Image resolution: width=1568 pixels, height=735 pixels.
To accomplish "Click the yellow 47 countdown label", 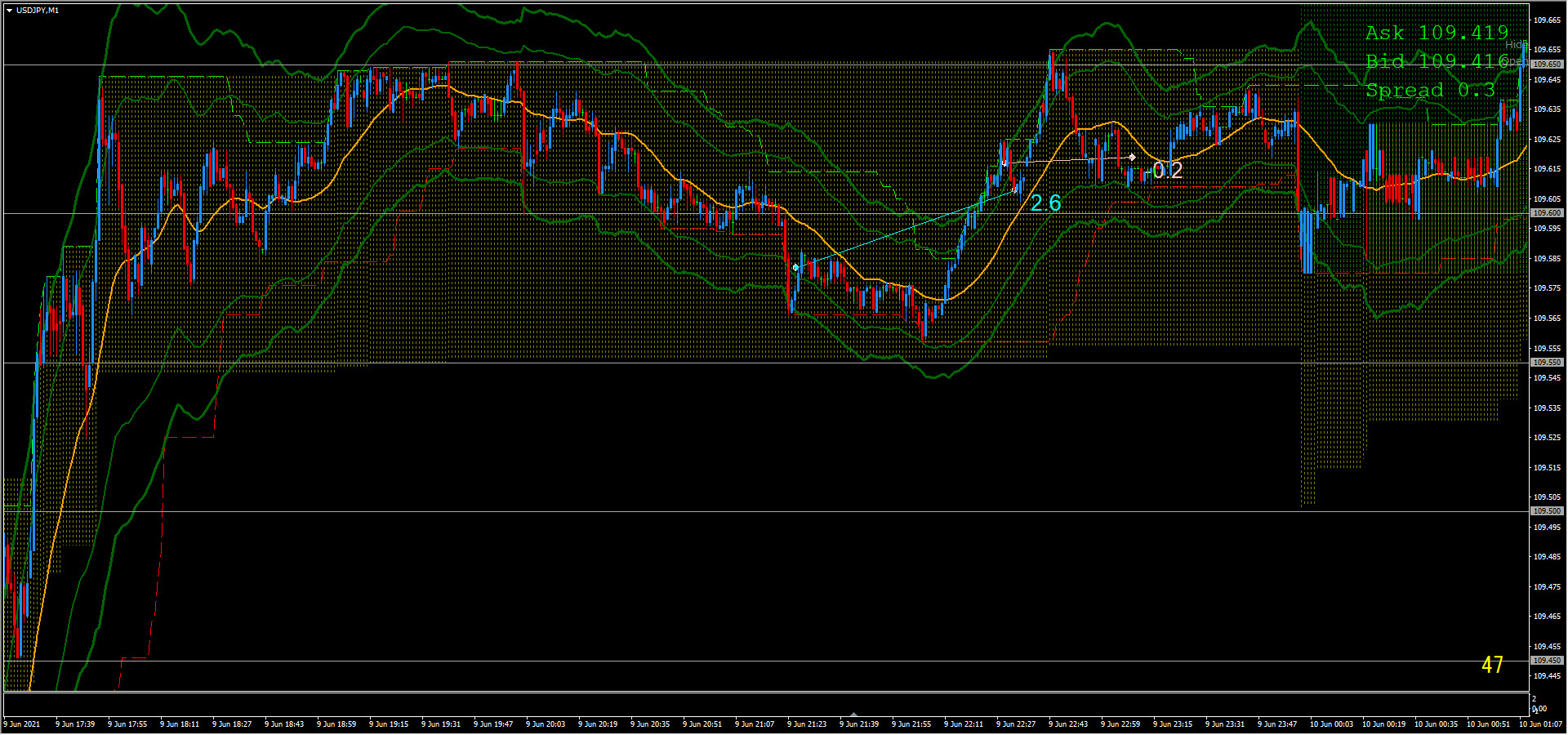I will (x=1492, y=665).
